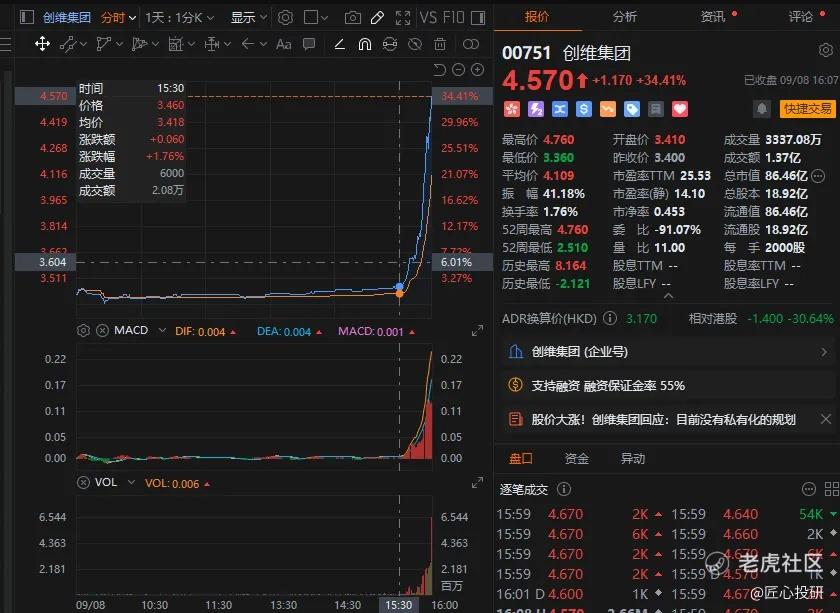Open news 股价大涨！创维集团回应 headline

click(x=663, y=420)
